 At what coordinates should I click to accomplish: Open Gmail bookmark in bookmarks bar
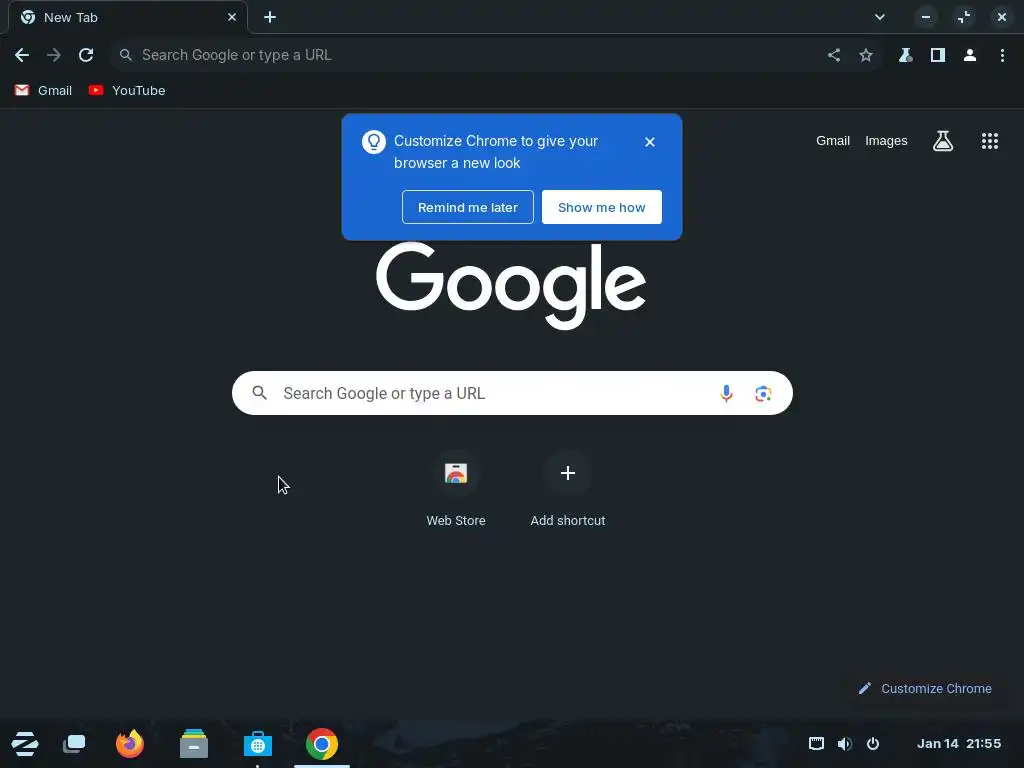point(43,90)
